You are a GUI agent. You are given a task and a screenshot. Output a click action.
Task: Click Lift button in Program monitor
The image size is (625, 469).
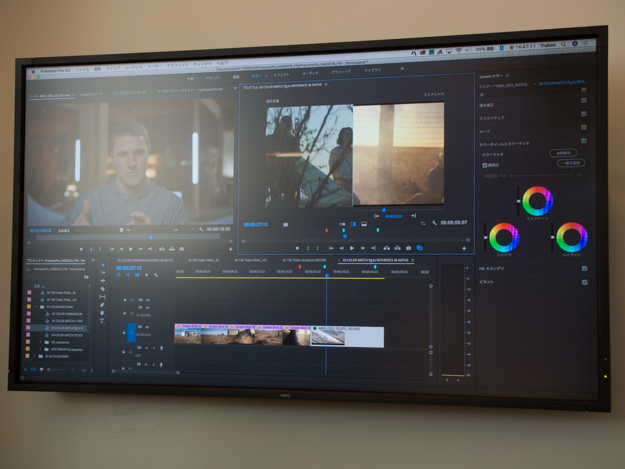pyautogui.click(x=387, y=248)
